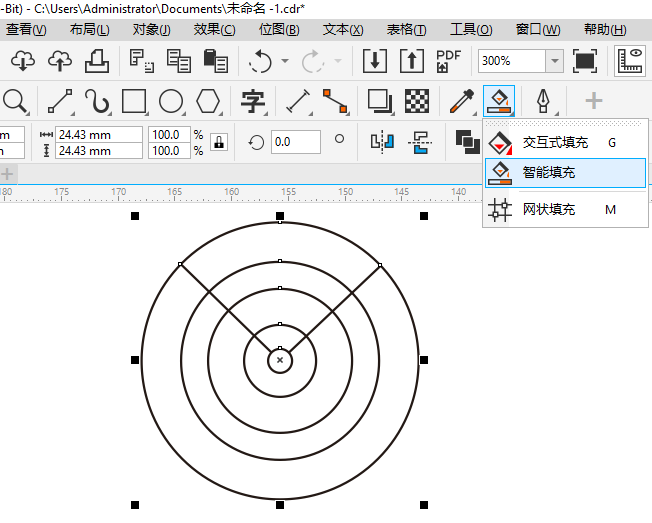Select the Eyedropper tool
Viewport: 652px width, 523px height.
[461, 101]
